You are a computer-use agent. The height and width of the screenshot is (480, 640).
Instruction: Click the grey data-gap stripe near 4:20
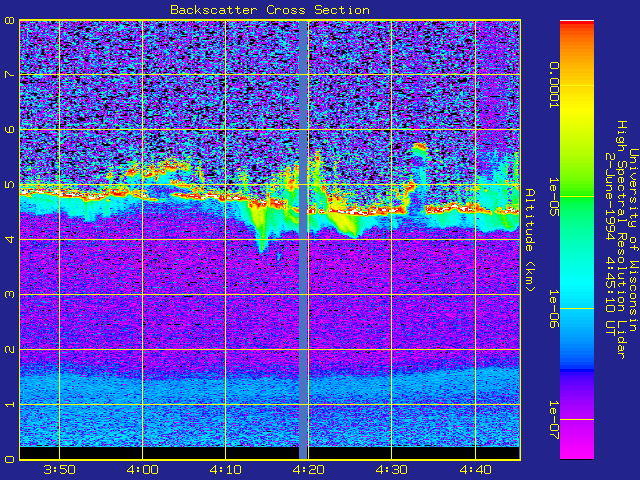point(303,240)
